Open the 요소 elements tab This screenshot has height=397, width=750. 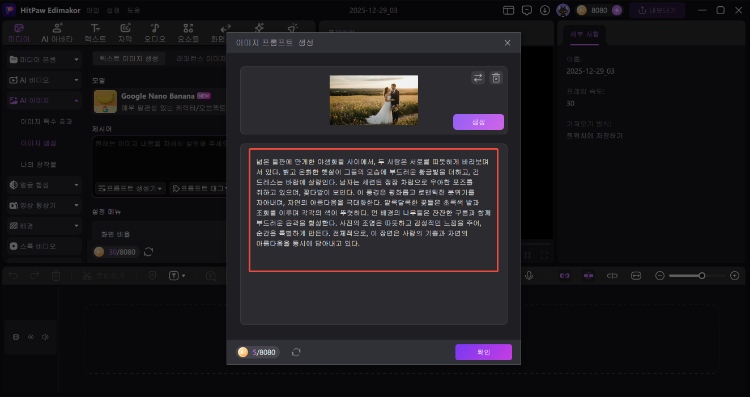click(x=188, y=33)
